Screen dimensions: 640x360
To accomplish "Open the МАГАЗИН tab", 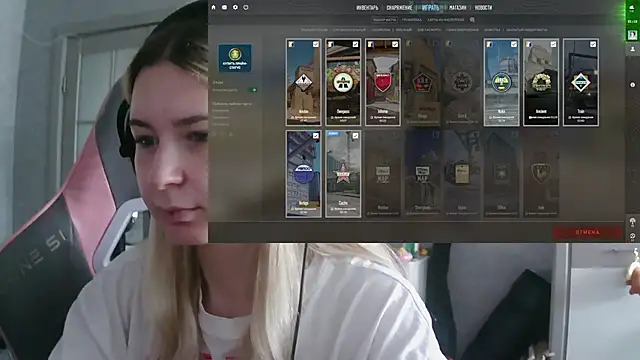I will (458, 7).
